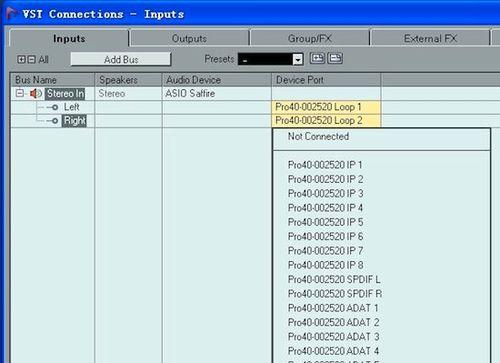This screenshot has width=500, height=363.
Task: Switch to the Outputs tab
Action: click(x=189, y=38)
